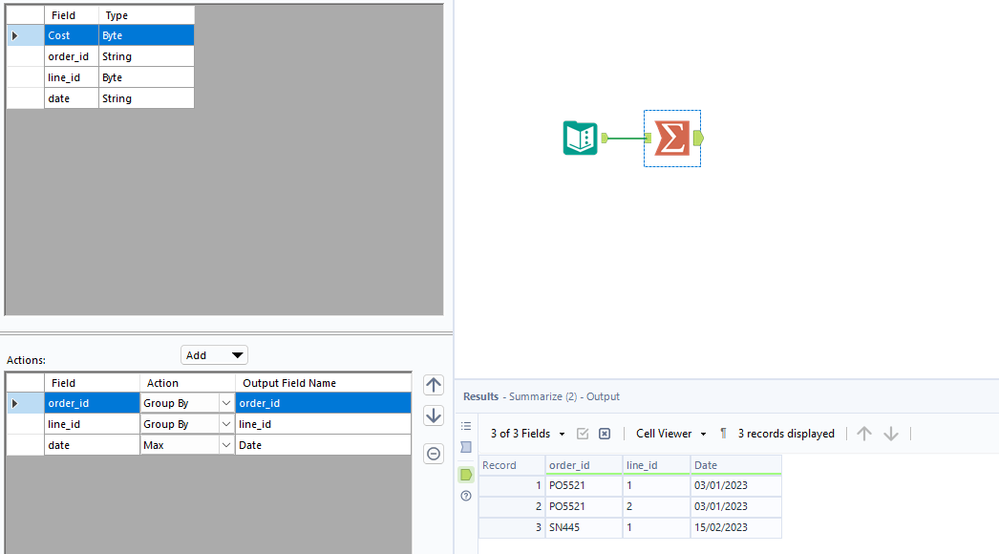This screenshot has width=999, height=554.
Task: Open the results messages list icon
Action: coord(466,426)
